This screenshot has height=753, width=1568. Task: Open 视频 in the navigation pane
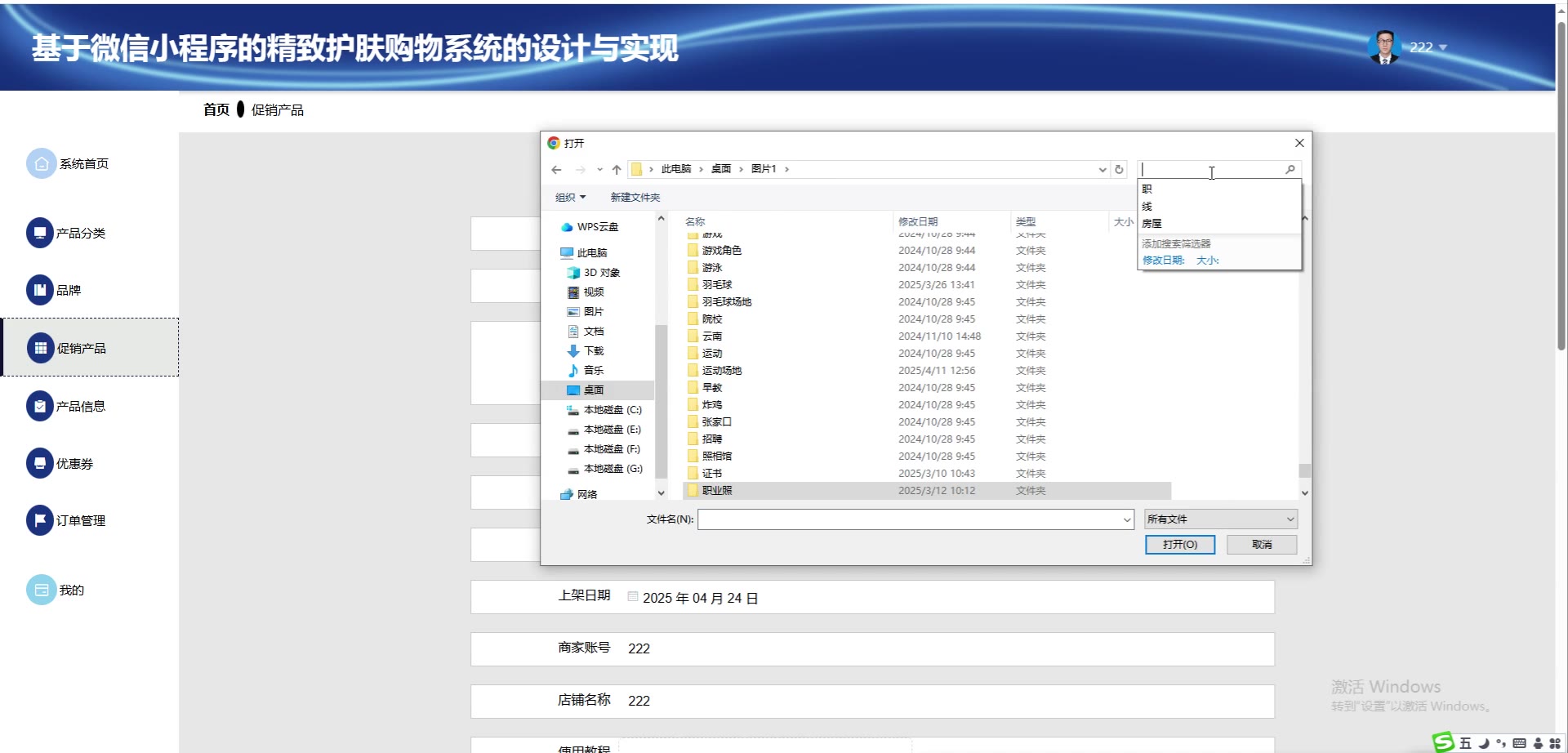pos(586,292)
